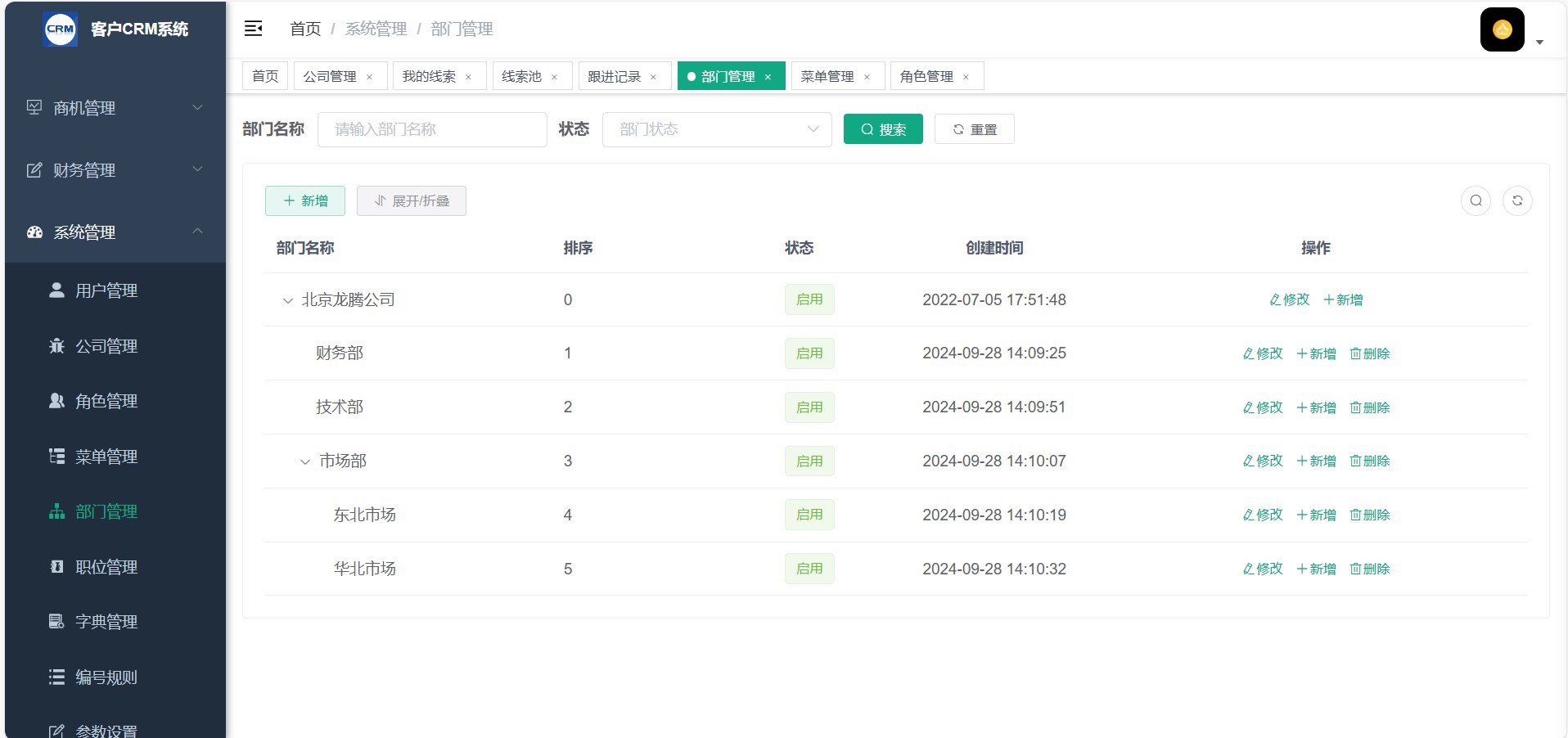This screenshot has height=738, width=1568.
Task: Switch to the 菜单管理 tab
Action: point(827,76)
